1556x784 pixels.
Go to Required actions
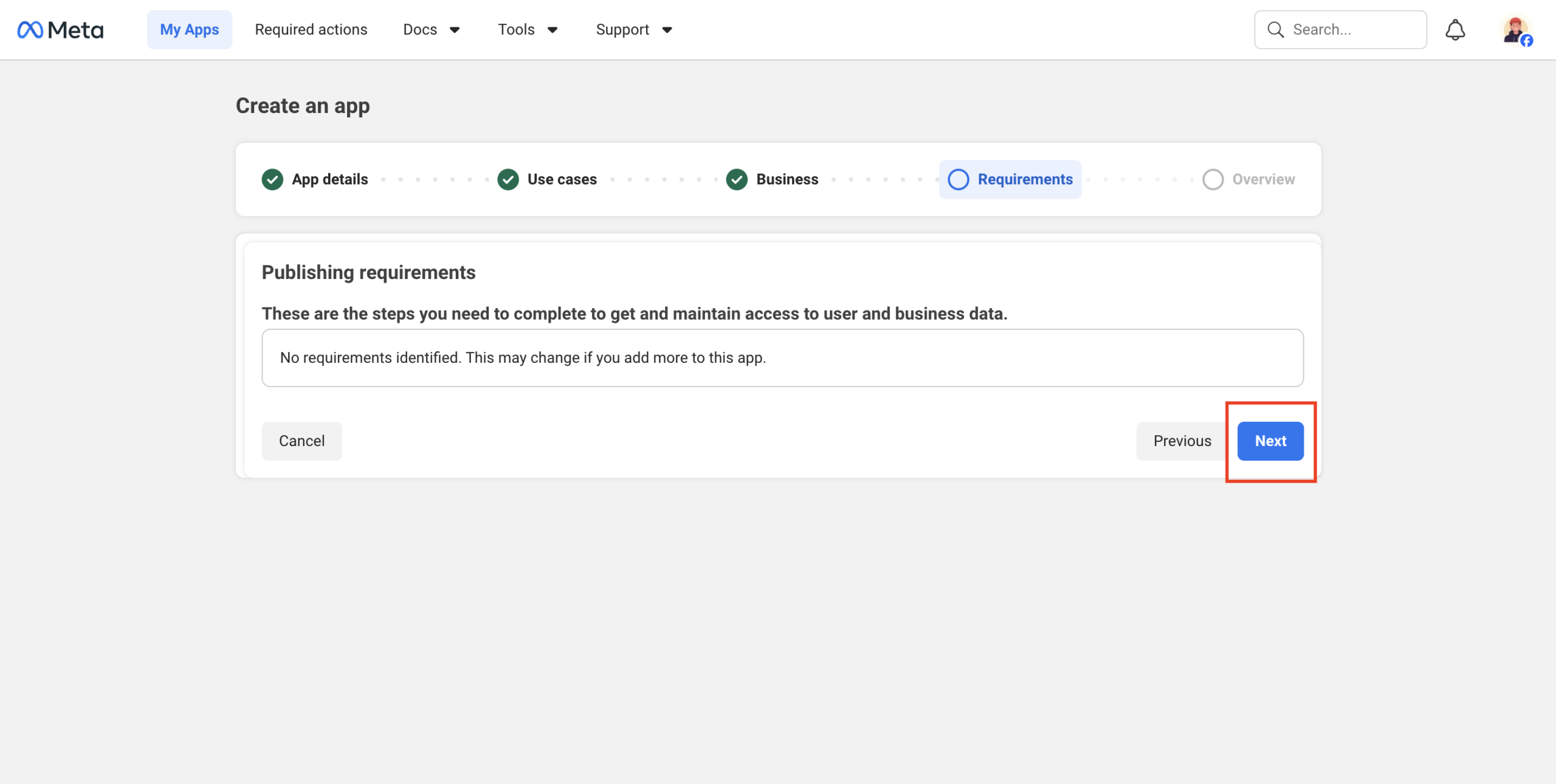[x=311, y=29]
